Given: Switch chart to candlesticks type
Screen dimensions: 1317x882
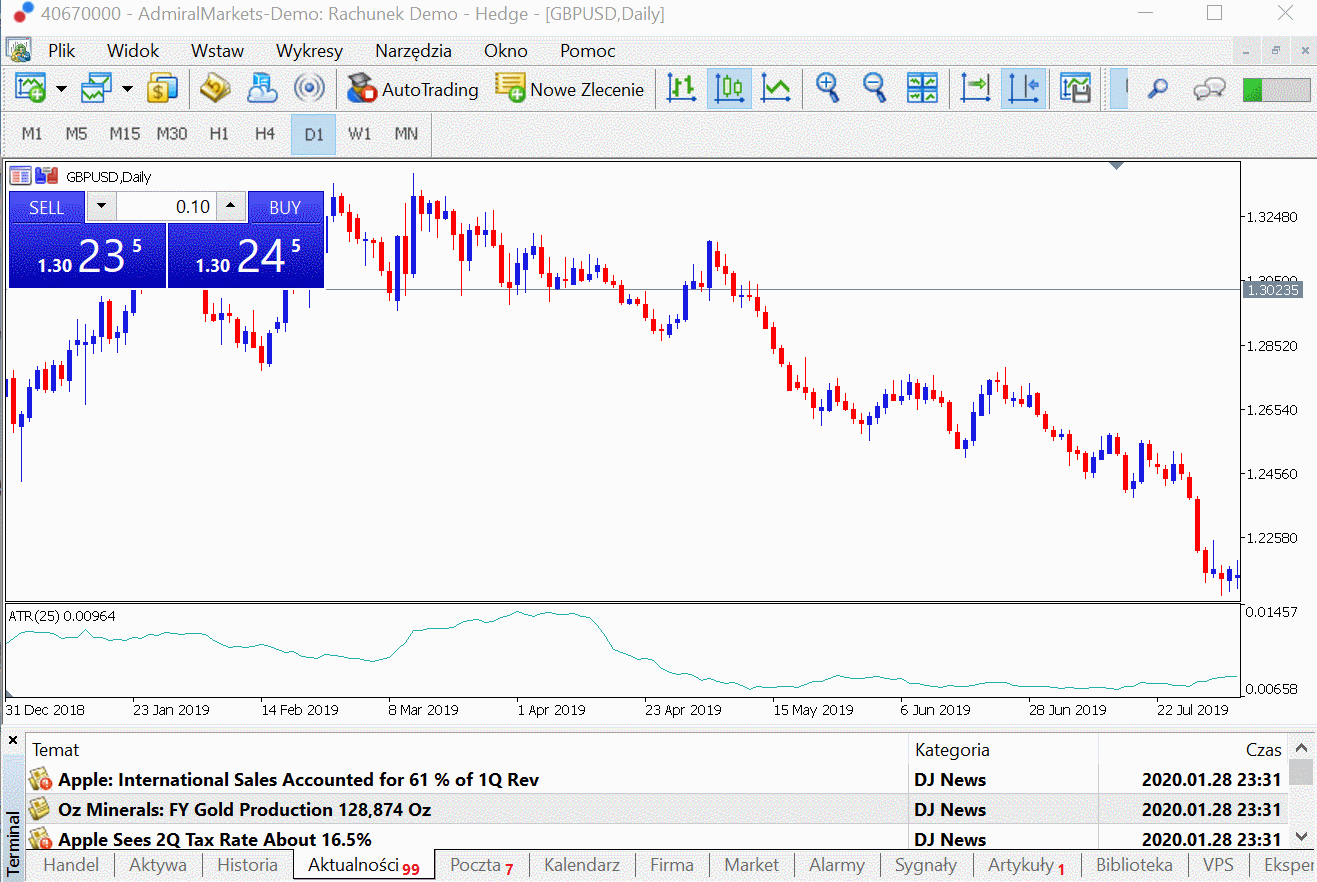Looking at the screenshot, I should point(729,89).
